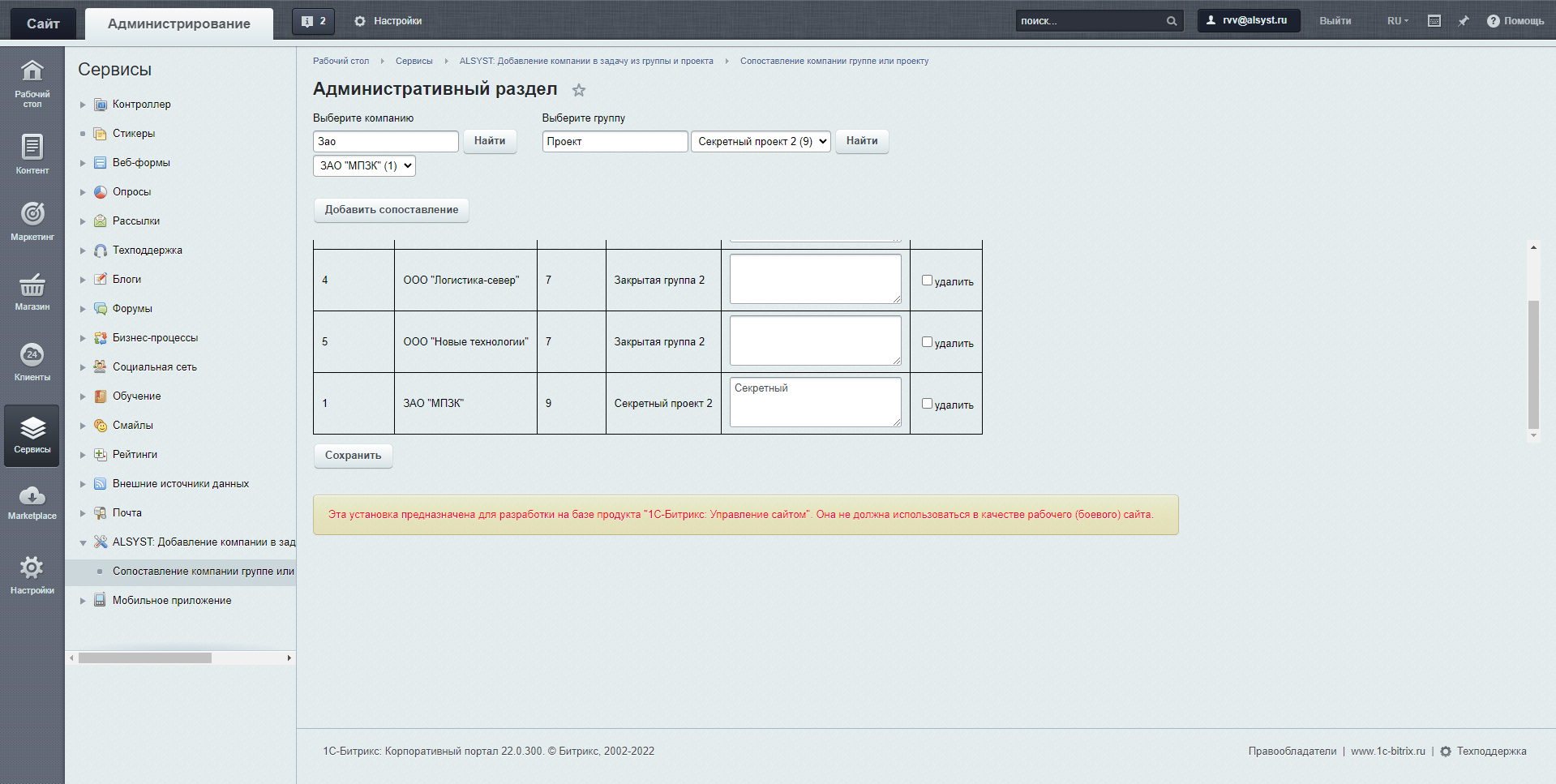Open the Секретный проект 2 (9) dropdown
The image size is (1556, 784).
761,141
